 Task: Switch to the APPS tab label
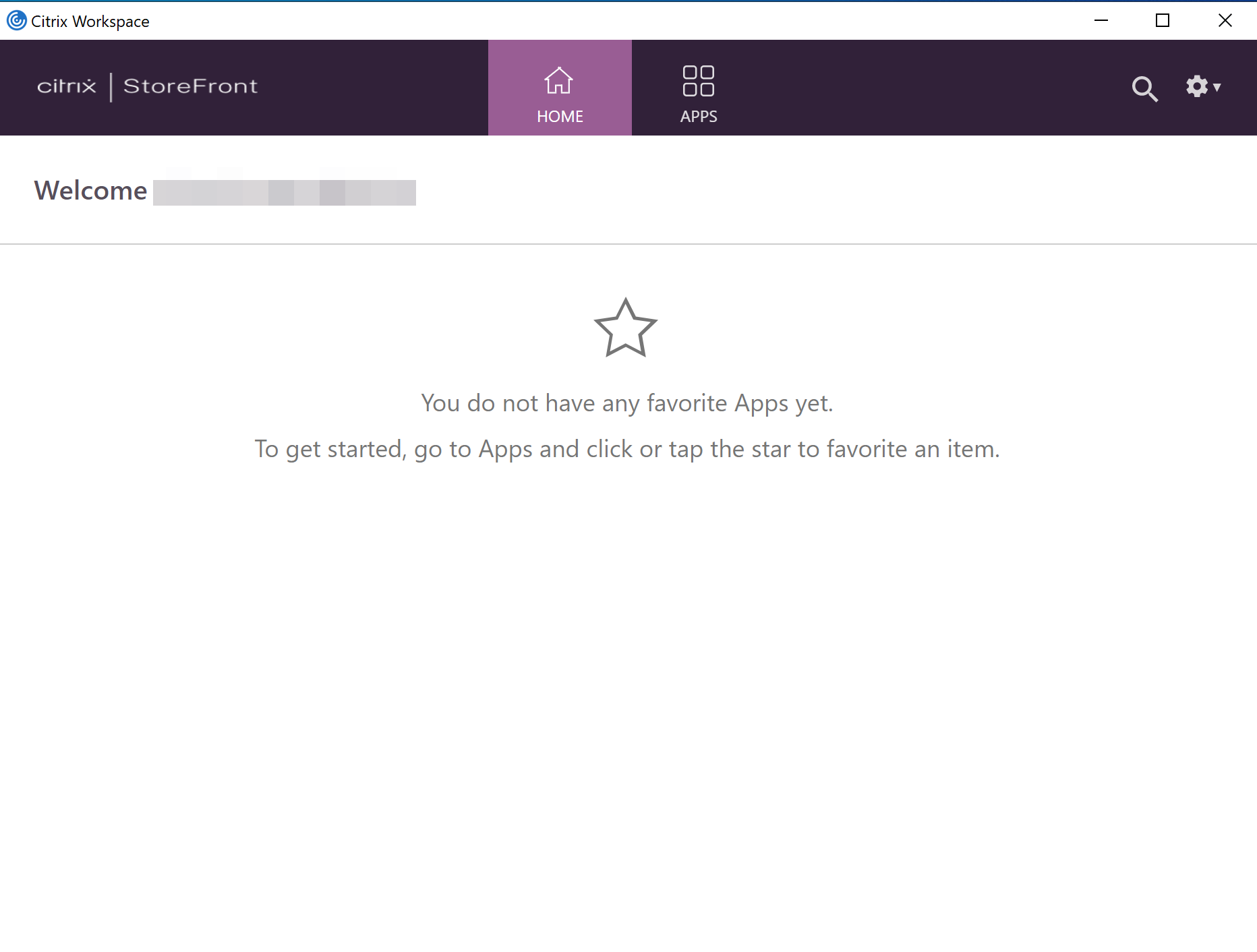click(699, 117)
